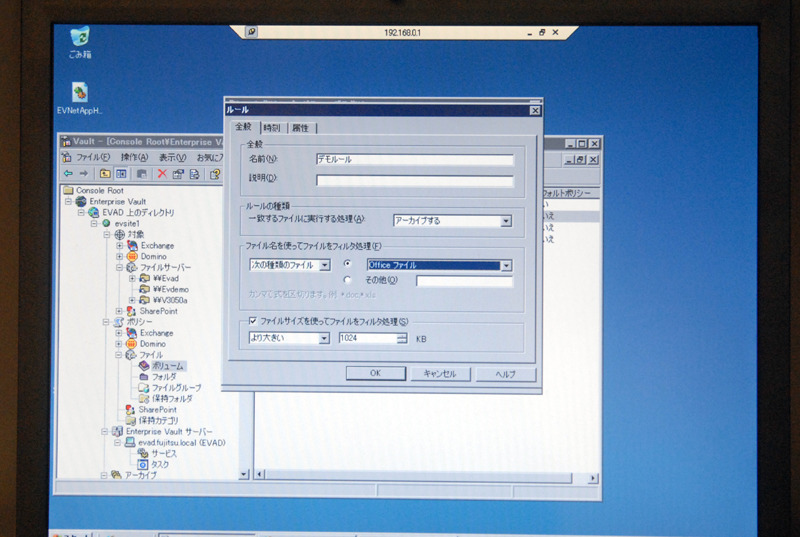The image size is (800, 537).
Task: Open the ファイル(F) menu
Action: 93,158
